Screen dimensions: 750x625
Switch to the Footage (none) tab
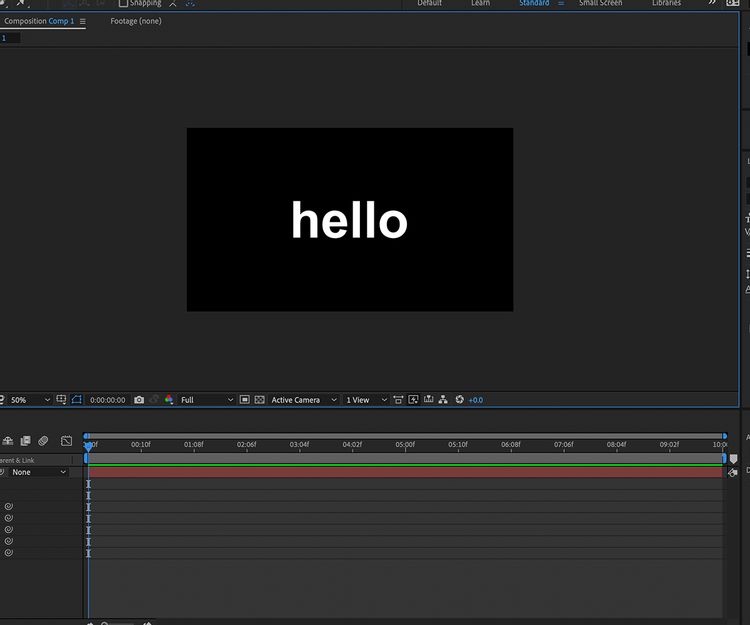click(136, 21)
